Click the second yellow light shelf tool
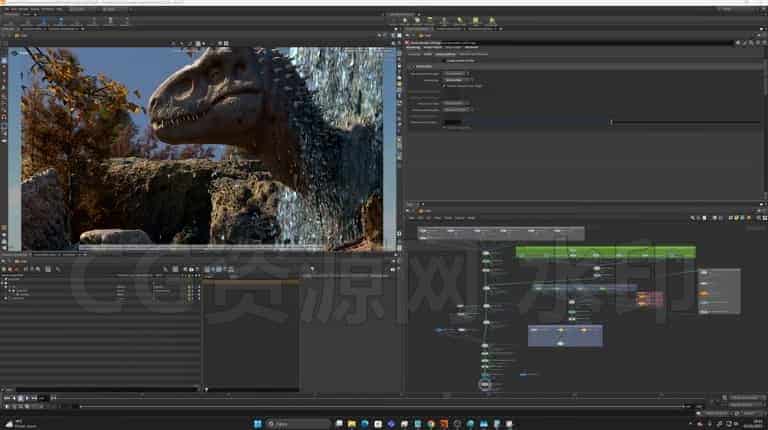 coord(417,20)
